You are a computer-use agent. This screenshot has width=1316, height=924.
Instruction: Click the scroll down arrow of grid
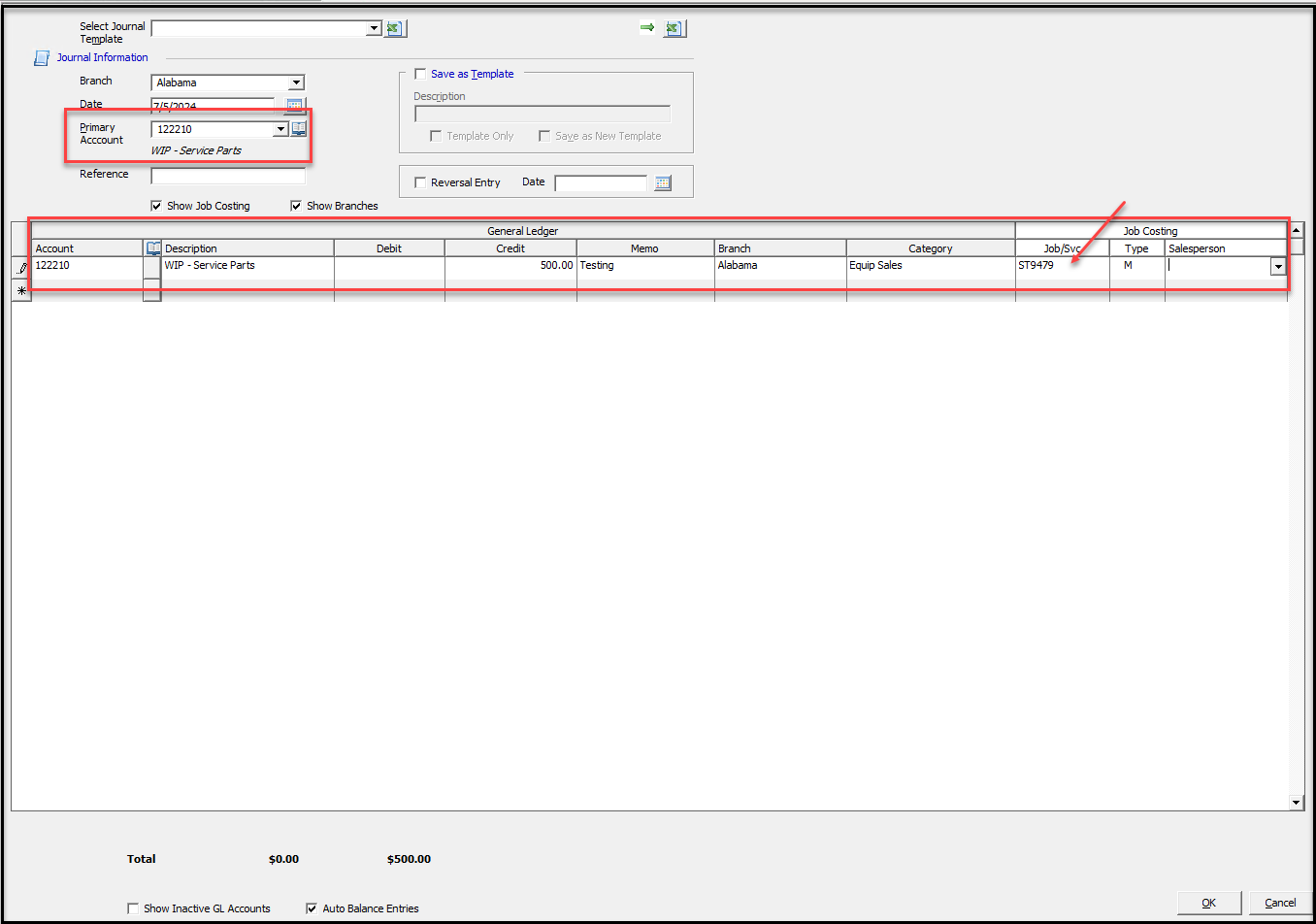(1296, 803)
